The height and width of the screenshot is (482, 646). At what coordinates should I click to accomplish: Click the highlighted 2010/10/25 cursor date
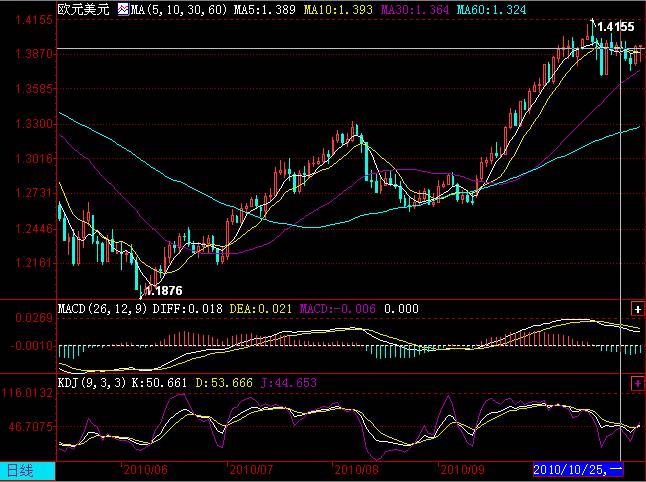(x=578, y=469)
